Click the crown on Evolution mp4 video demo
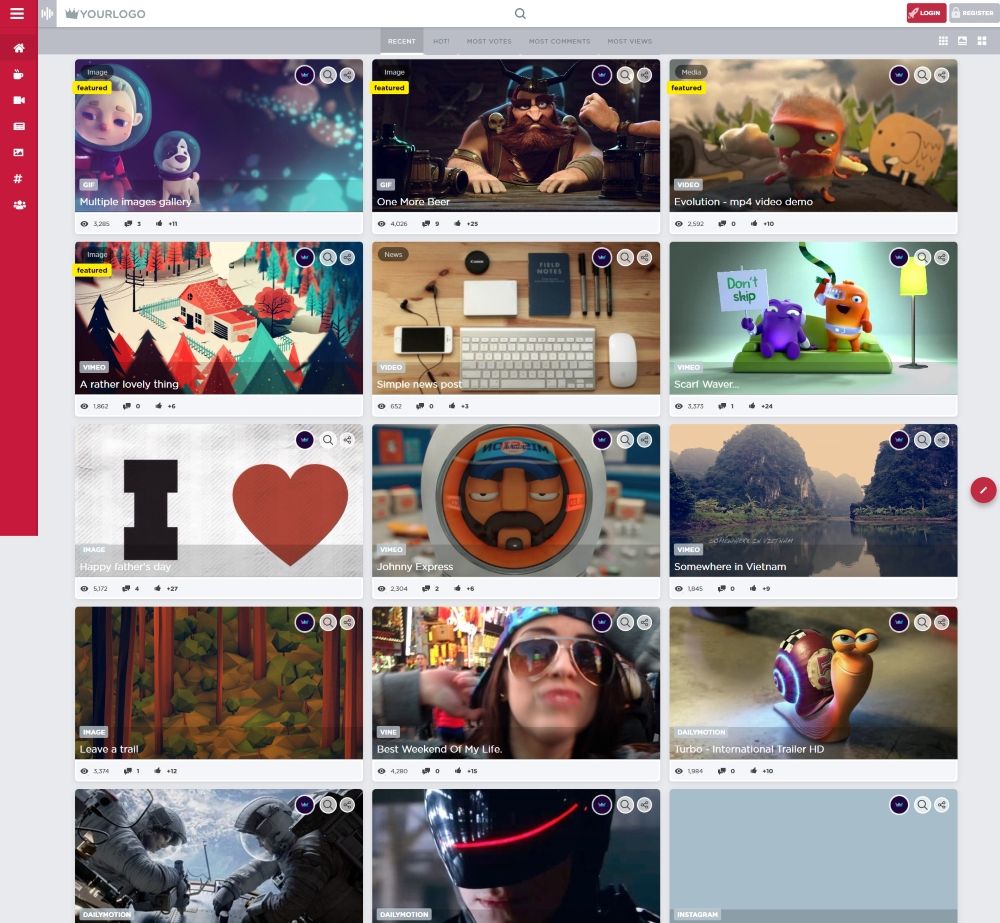Screen dimensions: 1000x923 click(899, 75)
